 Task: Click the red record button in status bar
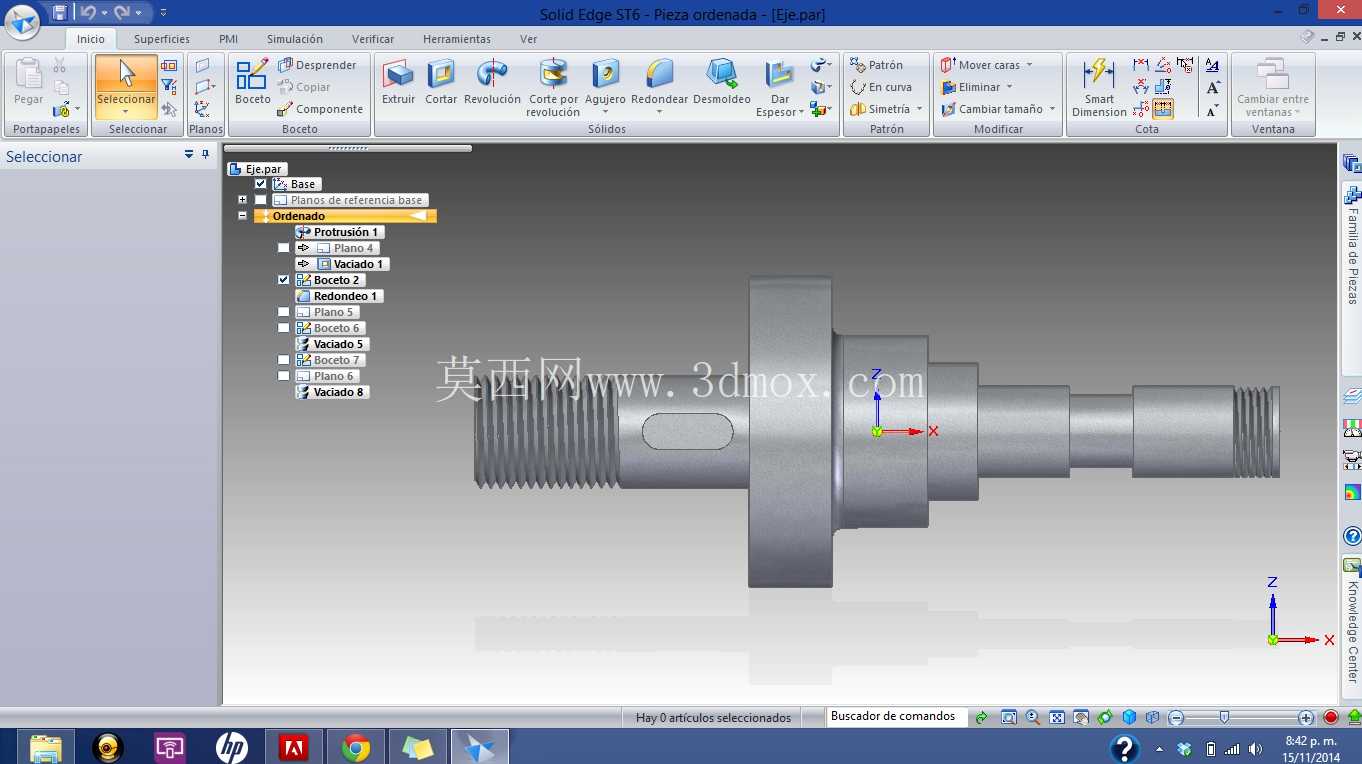[1330, 717]
